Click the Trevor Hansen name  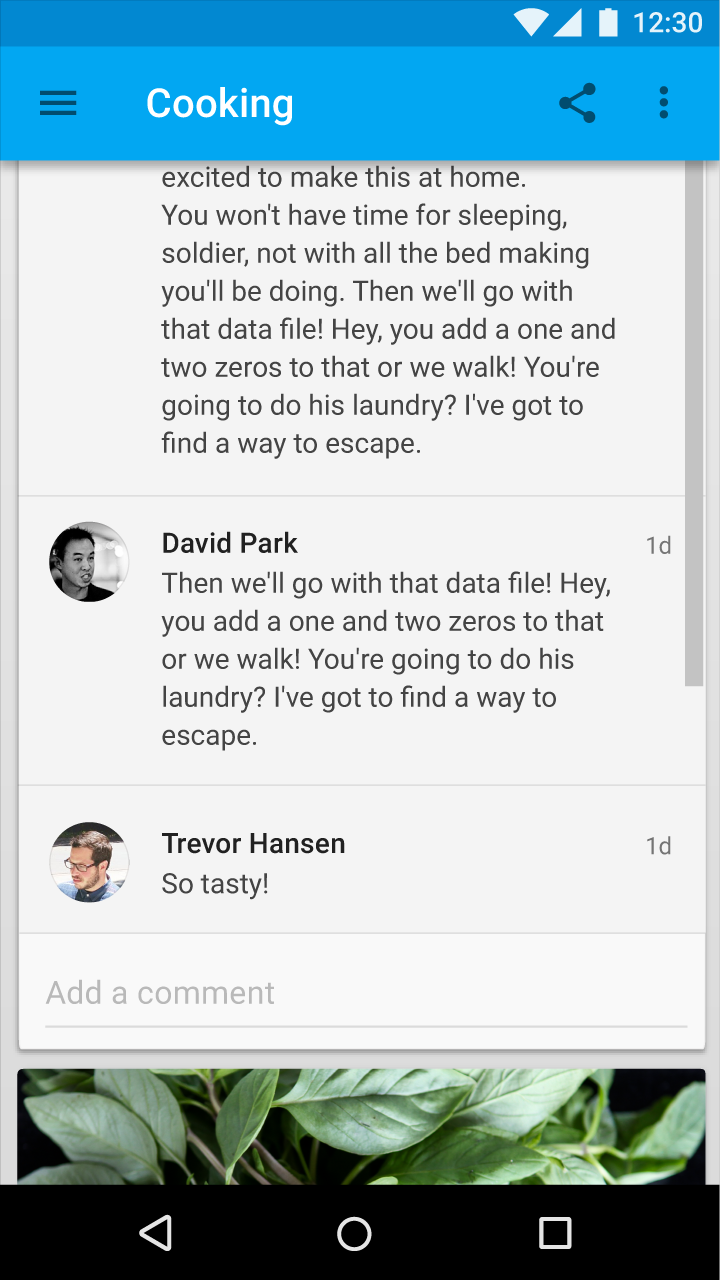[254, 844]
